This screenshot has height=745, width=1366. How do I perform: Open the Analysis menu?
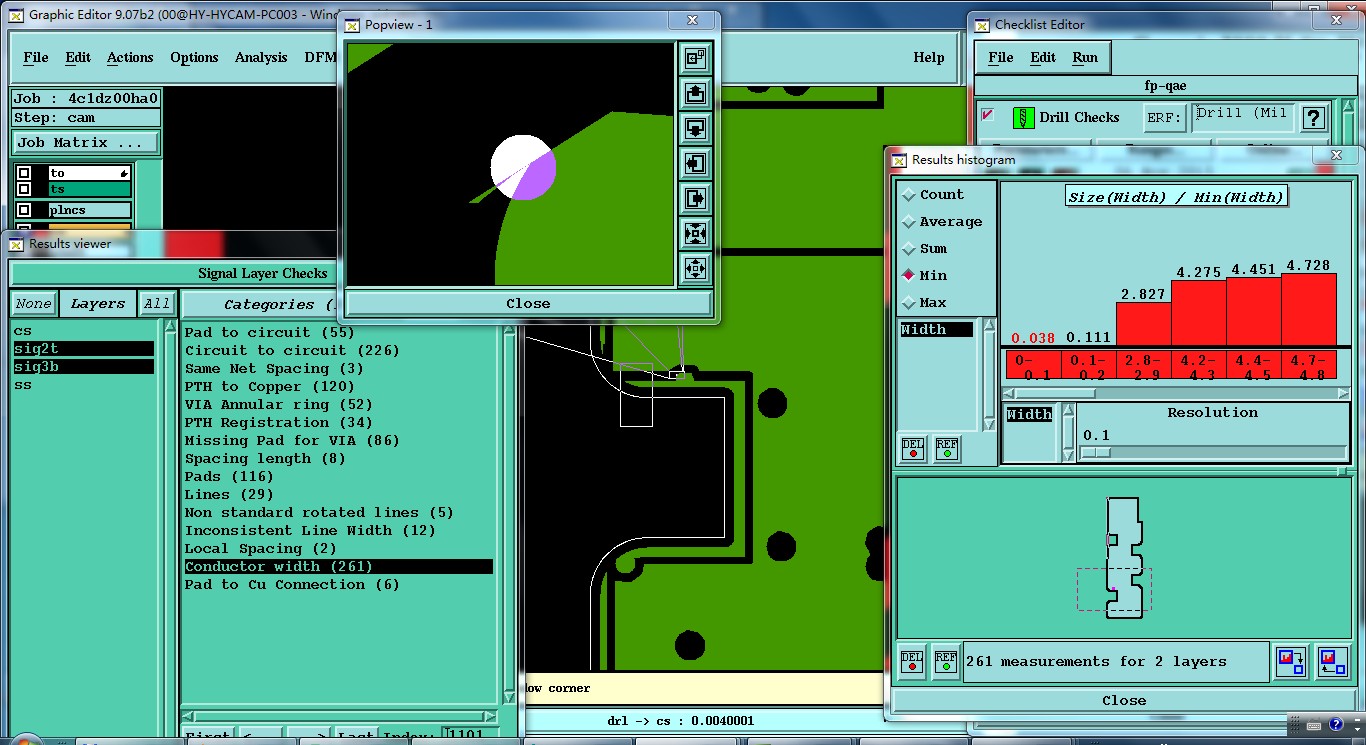click(261, 57)
